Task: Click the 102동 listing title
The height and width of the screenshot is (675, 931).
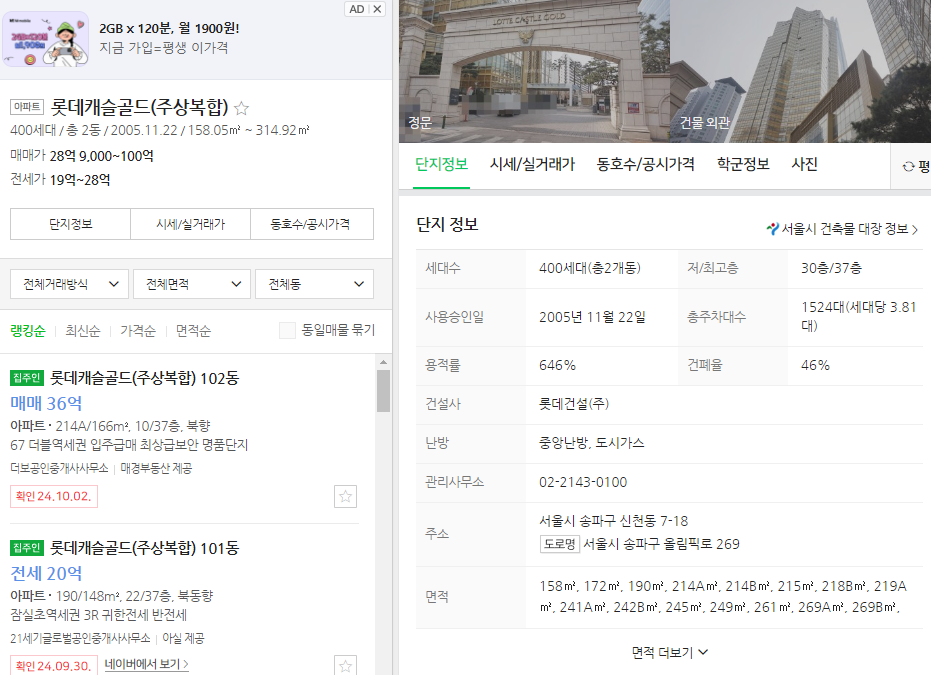Action: [144, 378]
